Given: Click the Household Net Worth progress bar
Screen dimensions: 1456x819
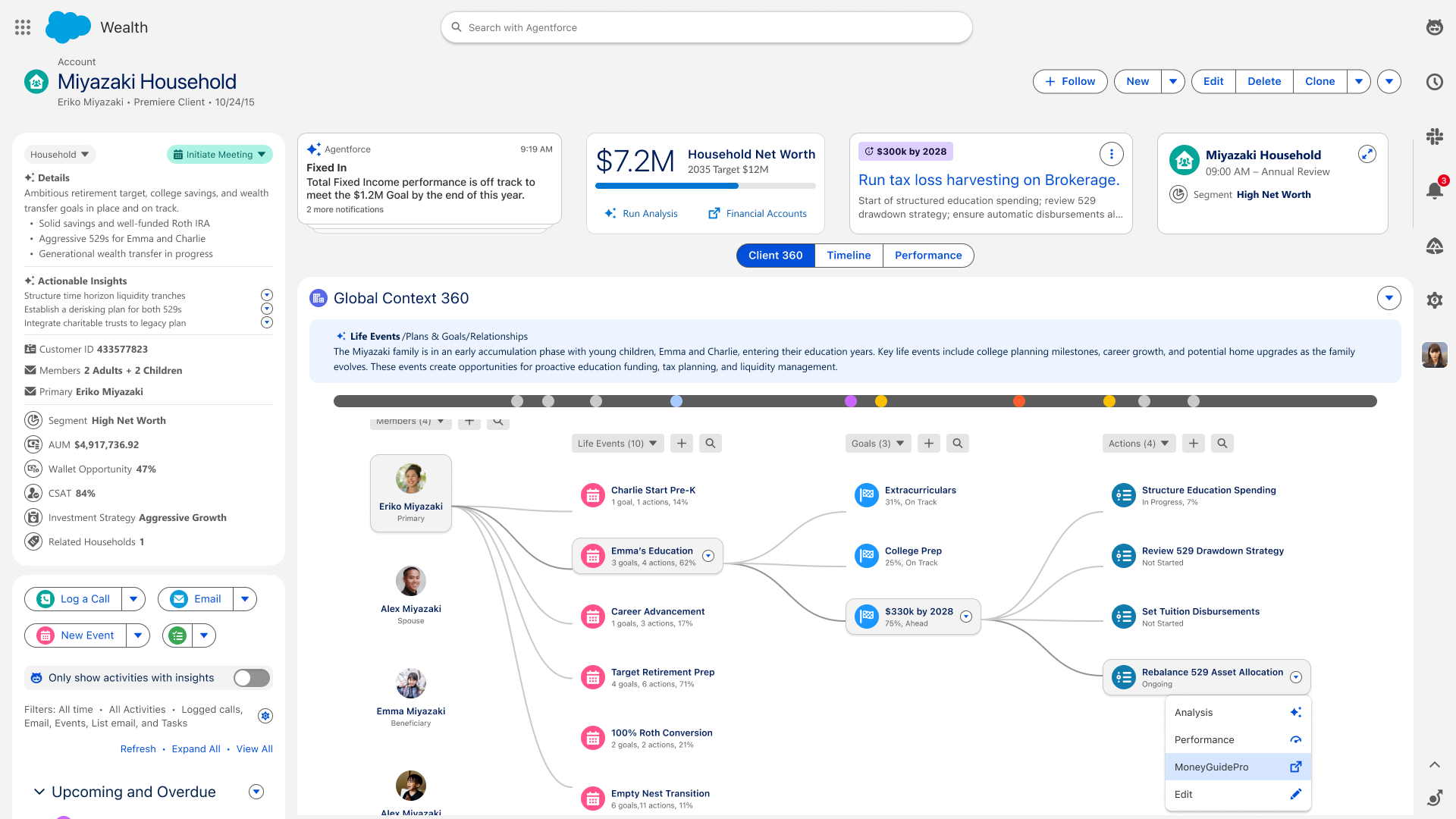Looking at the screenshot, I should (705, 186).
